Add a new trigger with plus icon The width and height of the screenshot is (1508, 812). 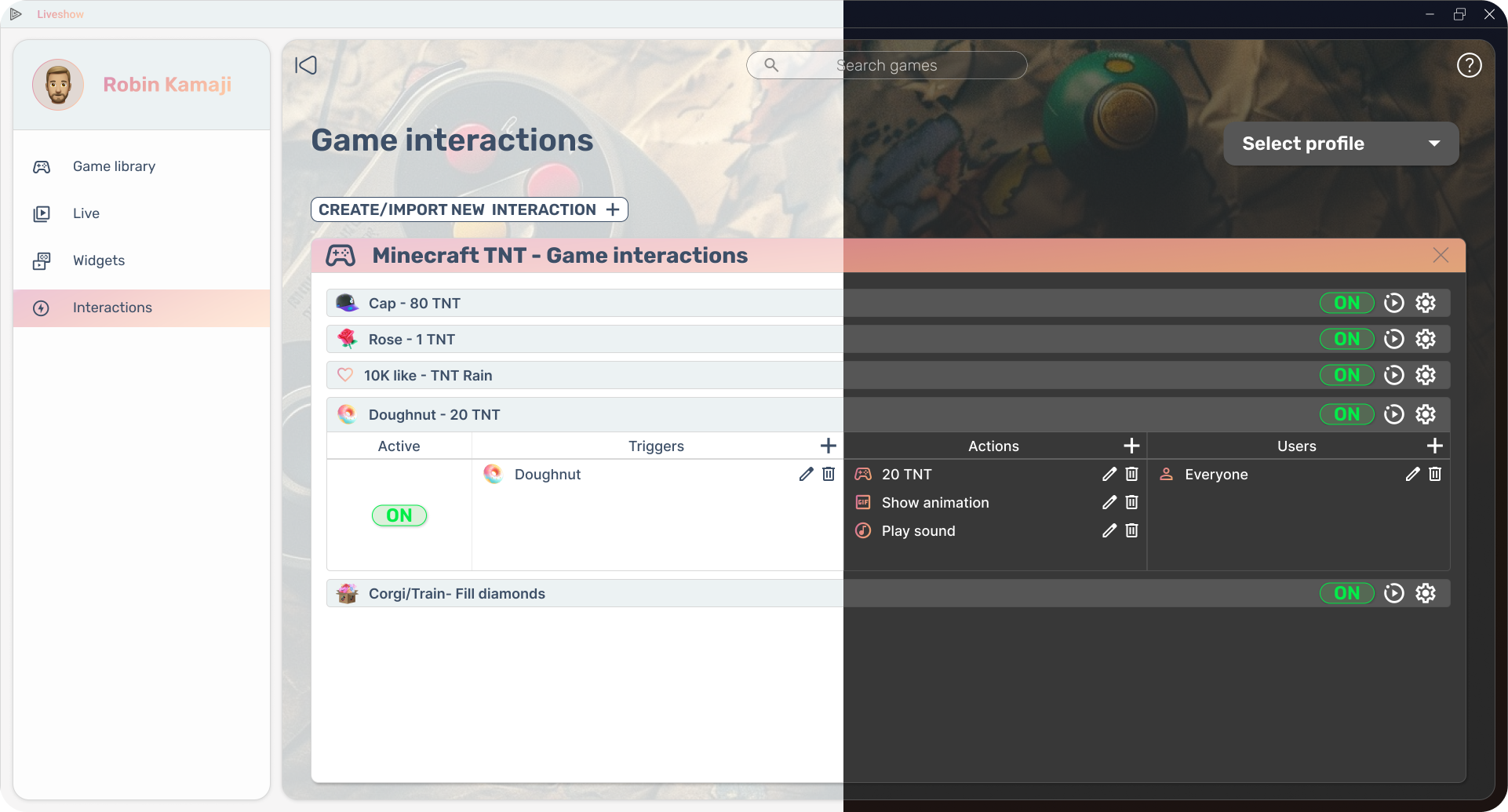coord(828,446)
